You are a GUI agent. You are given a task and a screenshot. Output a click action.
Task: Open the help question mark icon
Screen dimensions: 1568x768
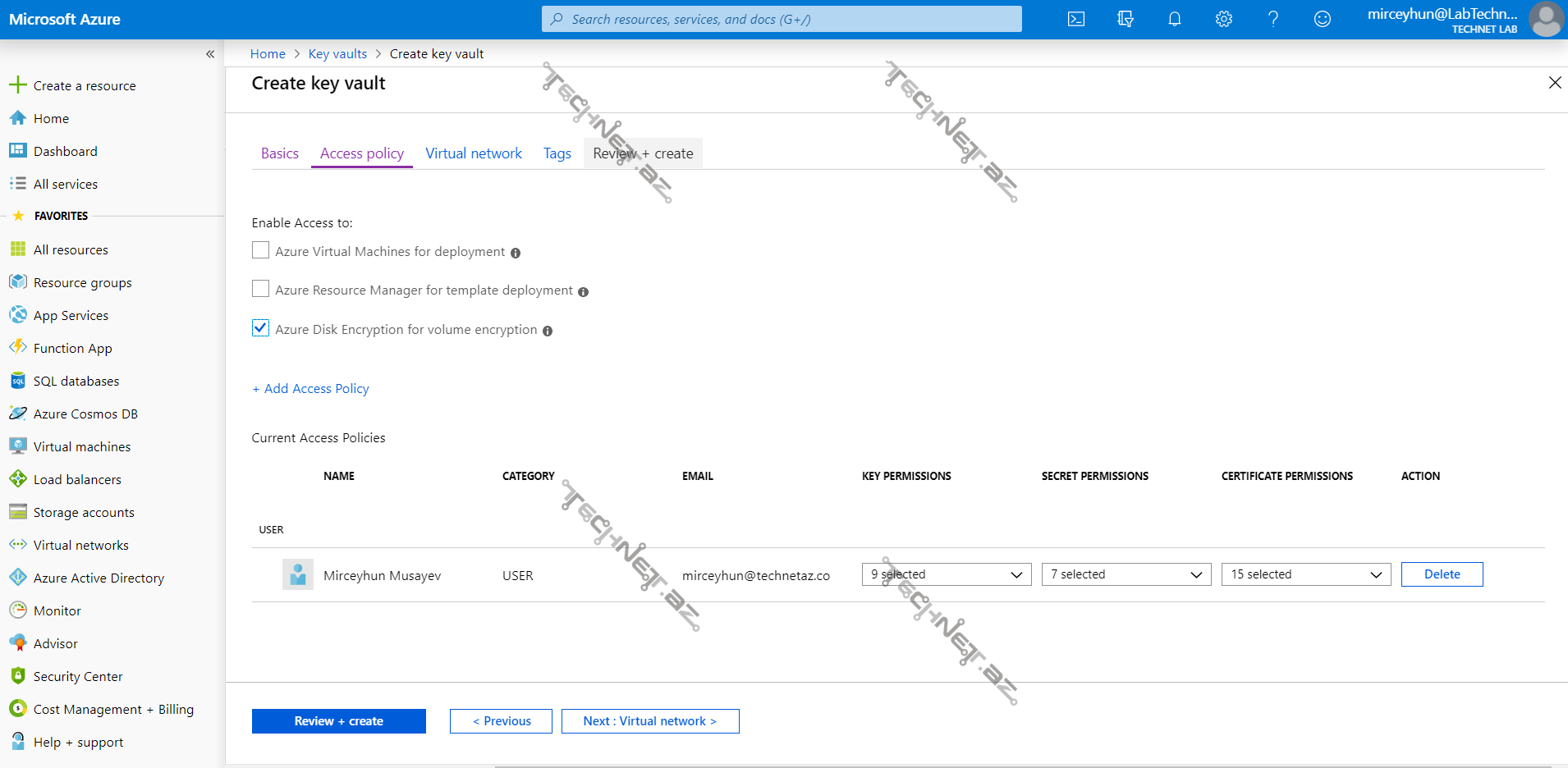[x=1272, y=19]
